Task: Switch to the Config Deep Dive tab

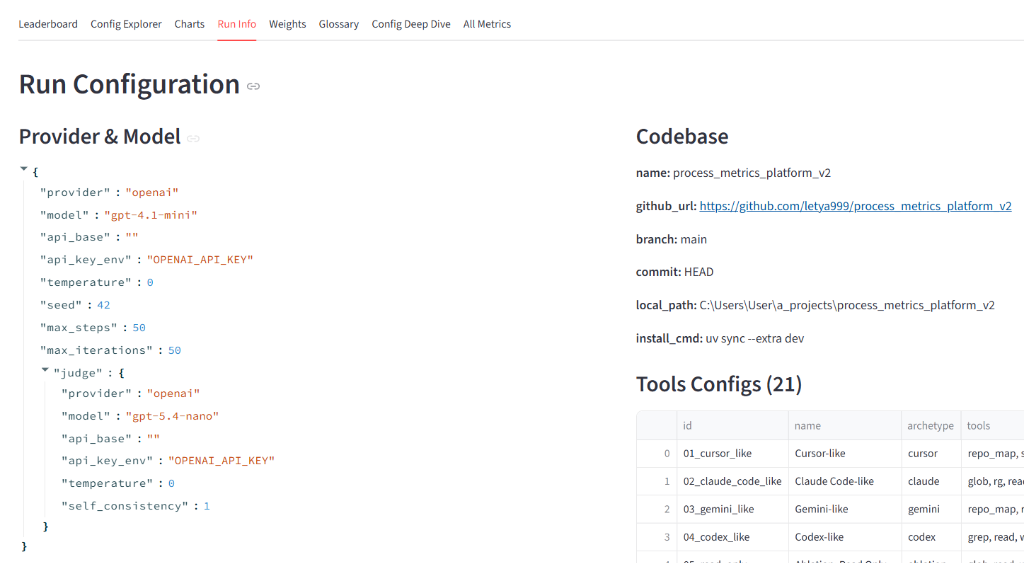Action: pyautogui.click(x=411, y=24)
